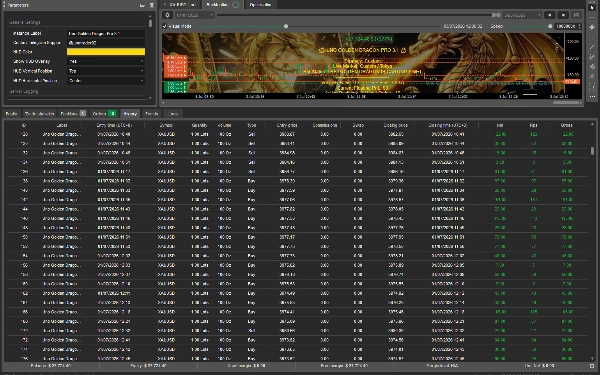Open the Orders tab
600x375 pixels.
coord(103,114)
